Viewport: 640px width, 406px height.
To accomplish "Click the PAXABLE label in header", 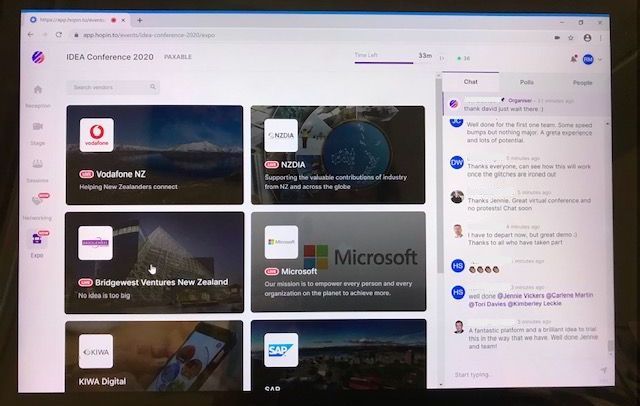I will pyautogui.click(x=178, y=57).
